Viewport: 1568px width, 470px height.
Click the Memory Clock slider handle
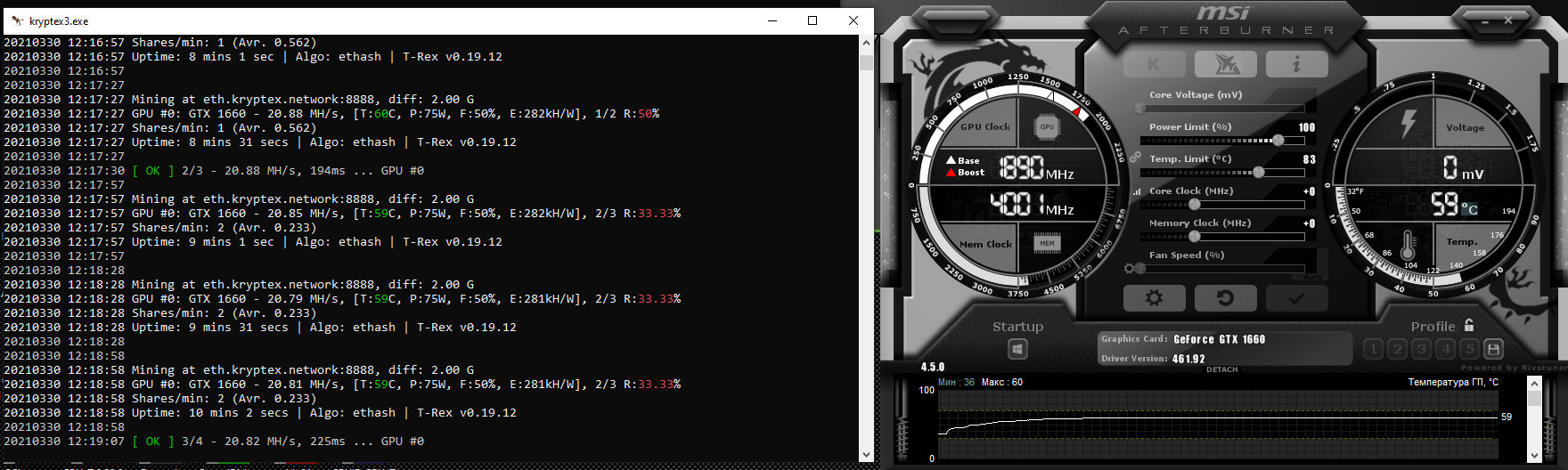[1195, 237]
